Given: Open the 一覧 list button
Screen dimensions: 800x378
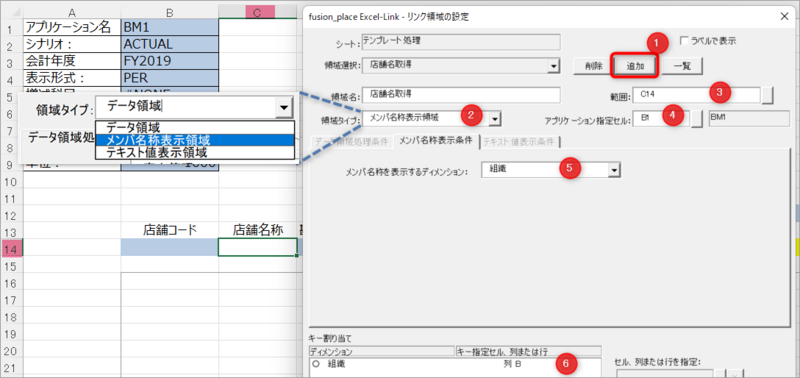Looking at the screenshot, I should tap(683, 66).
